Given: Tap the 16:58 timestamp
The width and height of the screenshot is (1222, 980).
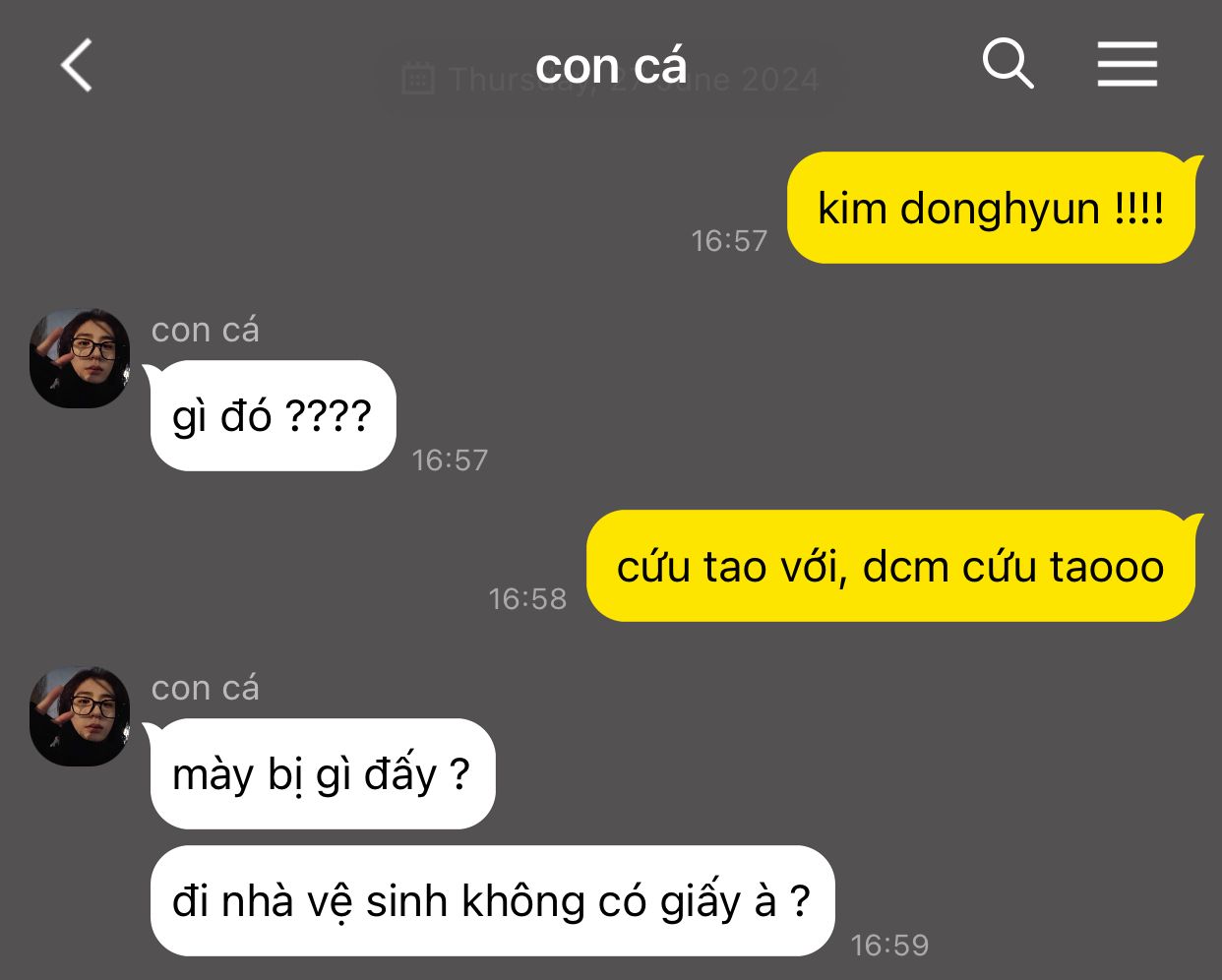Looking at the screenshot, I should coord(527,598).
